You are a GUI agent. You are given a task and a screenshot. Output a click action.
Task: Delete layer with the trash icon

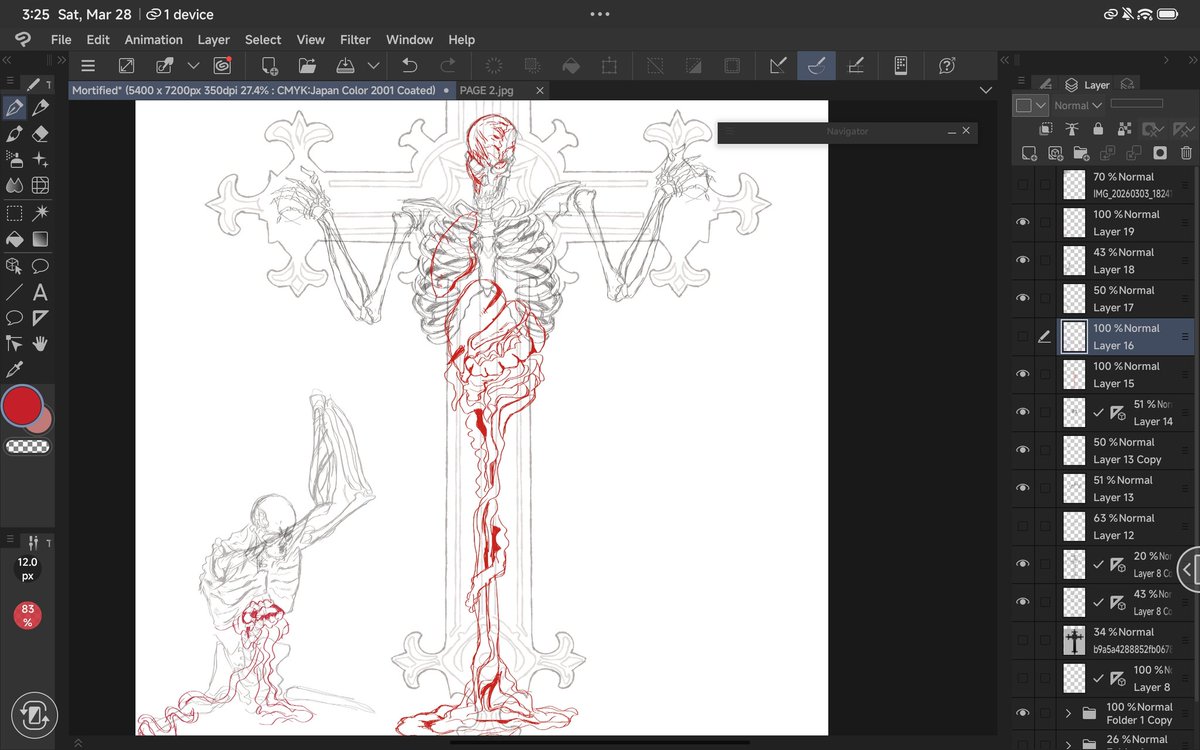click(x=1186, y=153)
